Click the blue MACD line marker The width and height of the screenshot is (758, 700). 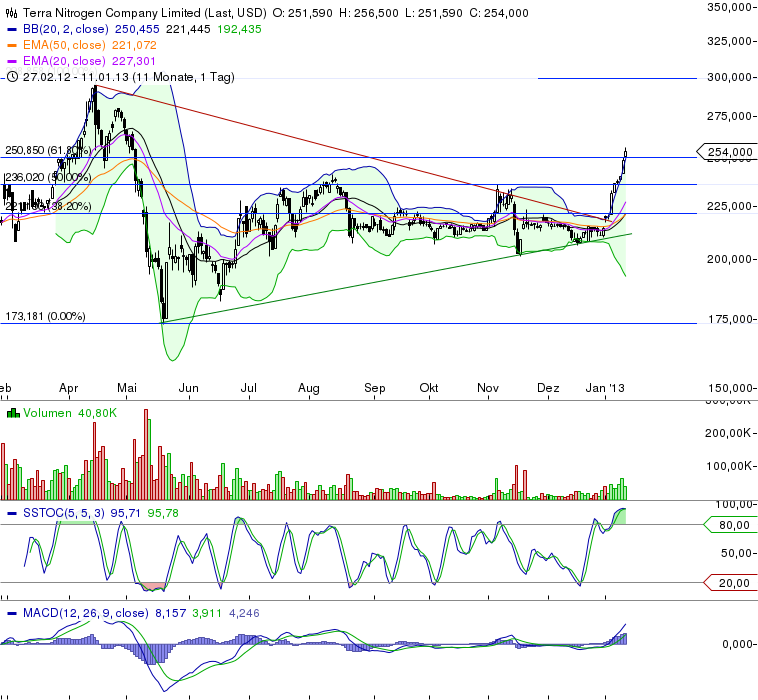pos(12,613)
